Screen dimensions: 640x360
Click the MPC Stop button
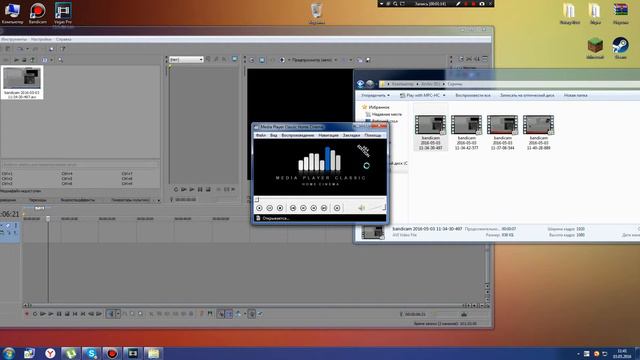tap(280, 208)
